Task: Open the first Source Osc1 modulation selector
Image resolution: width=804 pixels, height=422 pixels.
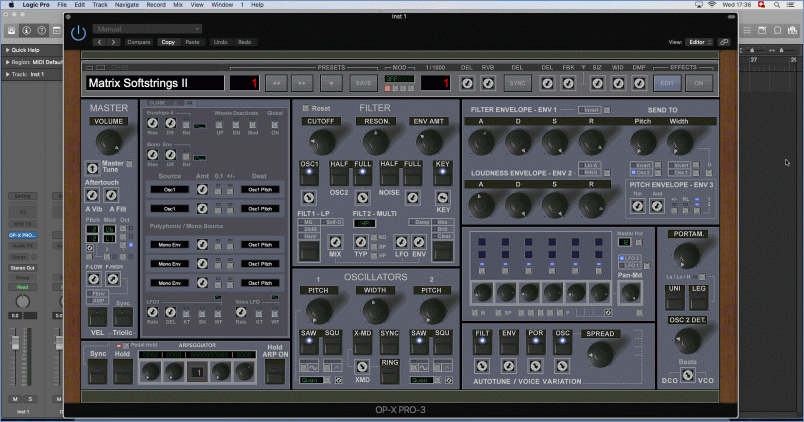Action: pos(170,190)
